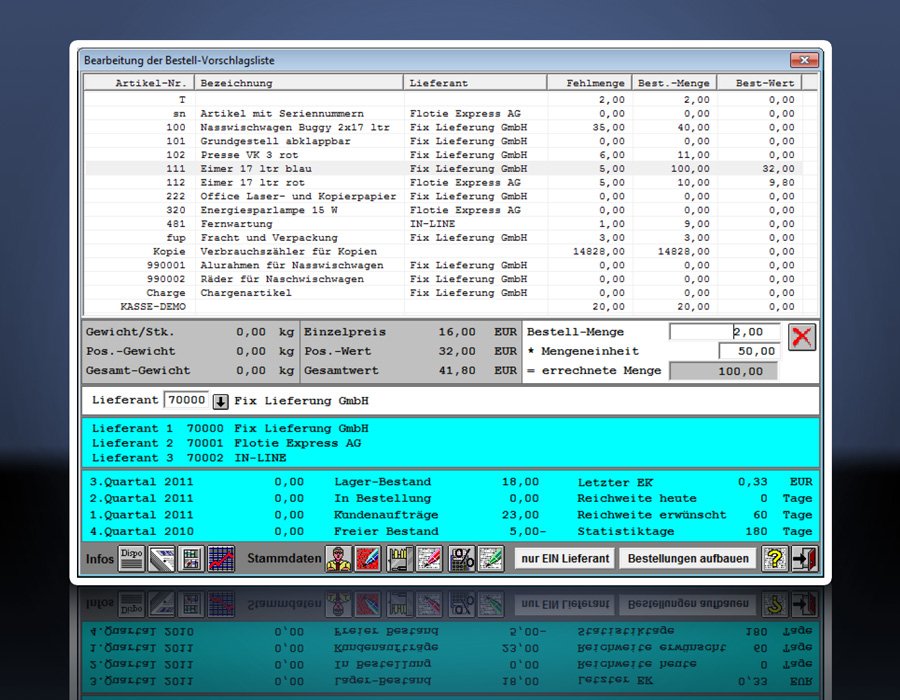Open the Dispo info icon

(x=132, y=558)
